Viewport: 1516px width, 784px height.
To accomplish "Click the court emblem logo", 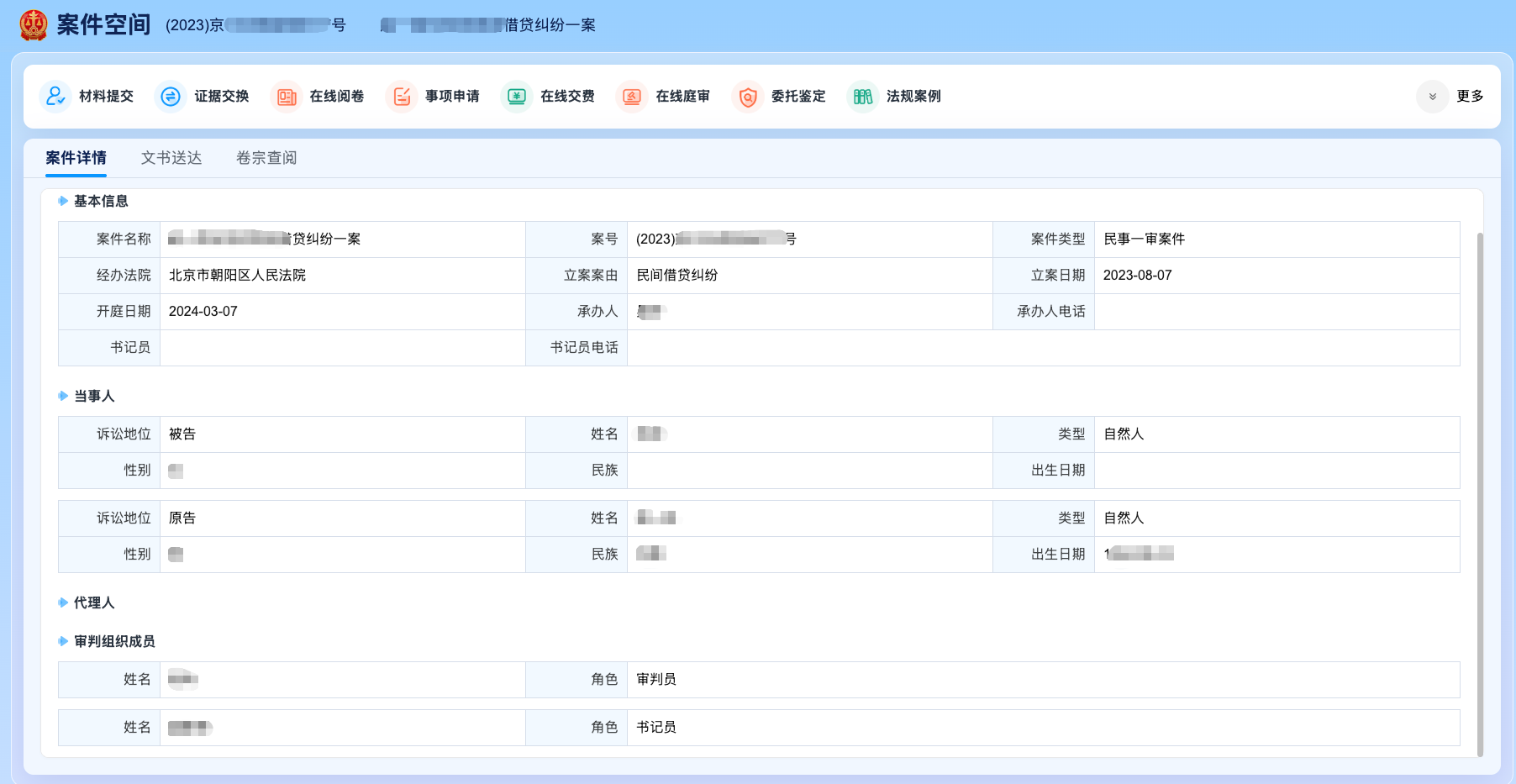I will click(34, 25).
